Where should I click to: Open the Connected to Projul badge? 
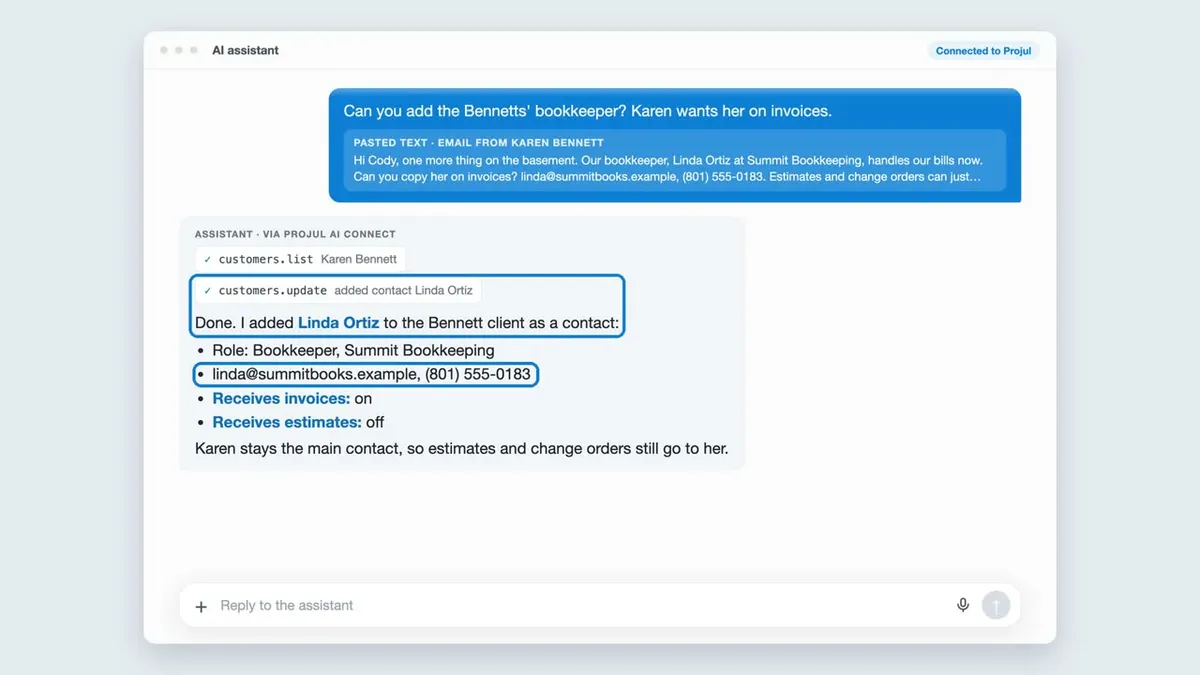[983, 51]
